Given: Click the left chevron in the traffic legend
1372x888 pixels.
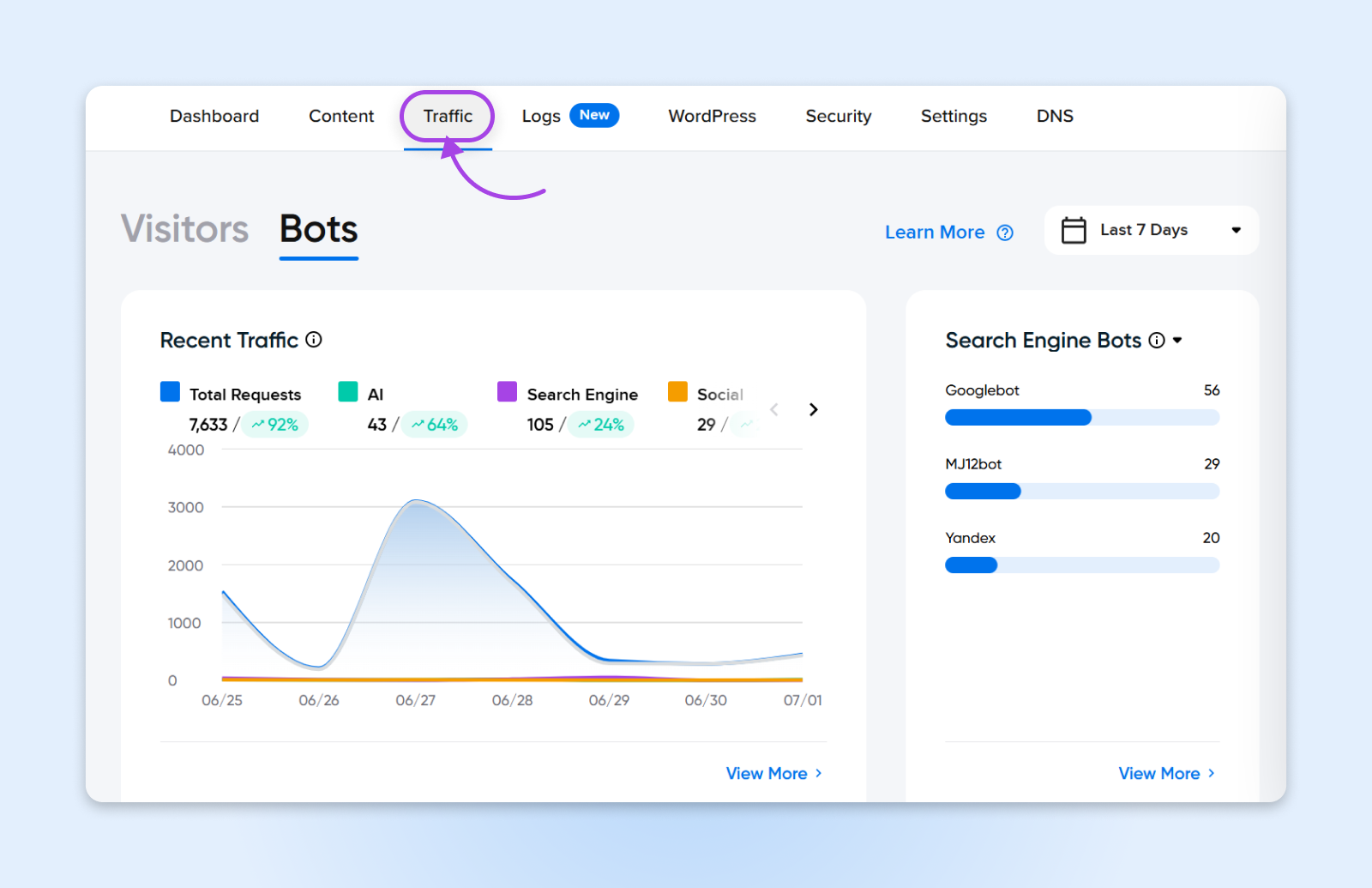Looking at the screenshot, I should coord(774,409).
